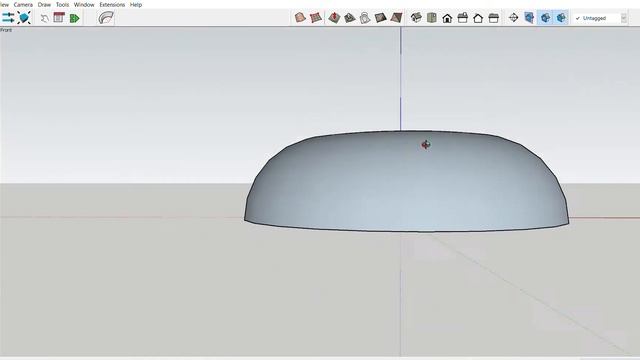Click the tag dropdown arrow button
Screen dimensions: 640x360
pyautogui.click(x=623, y=18)
